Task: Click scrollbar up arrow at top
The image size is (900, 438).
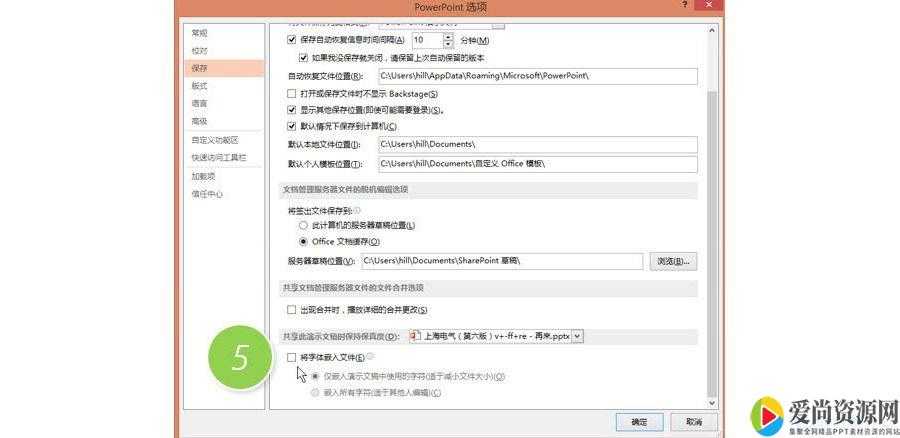Action: pos(712,32)
